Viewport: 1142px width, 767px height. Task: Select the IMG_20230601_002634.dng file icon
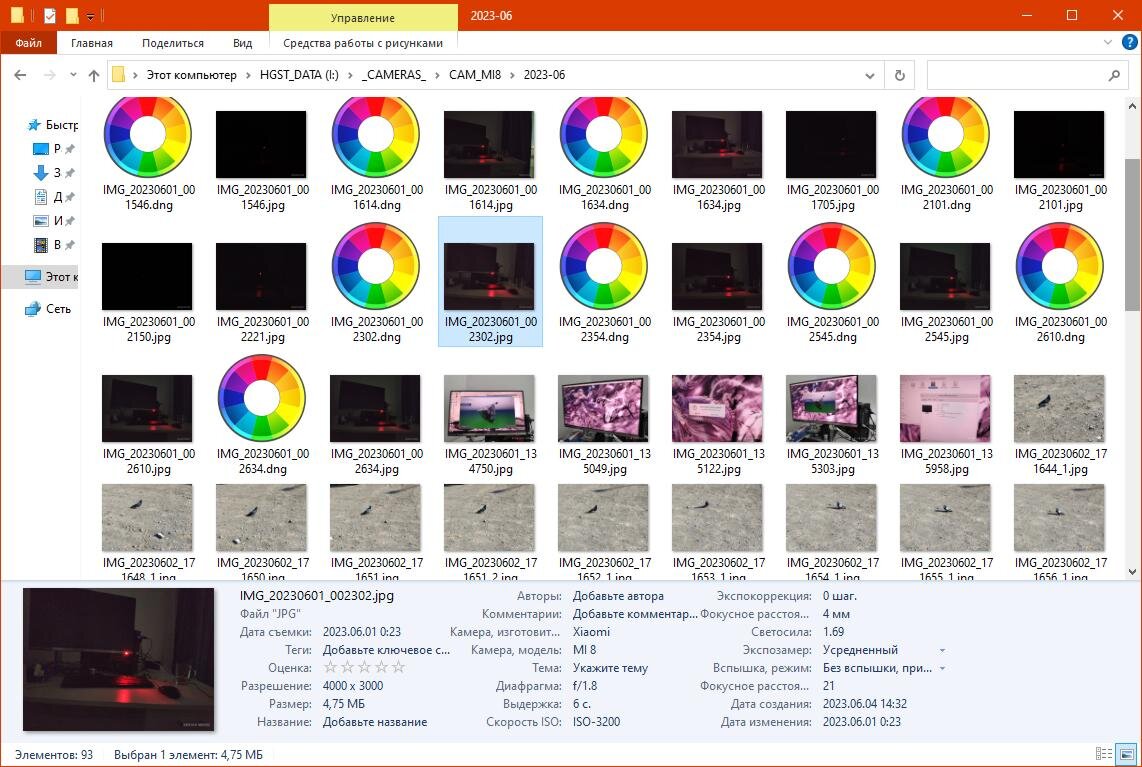tap(262, 398)
